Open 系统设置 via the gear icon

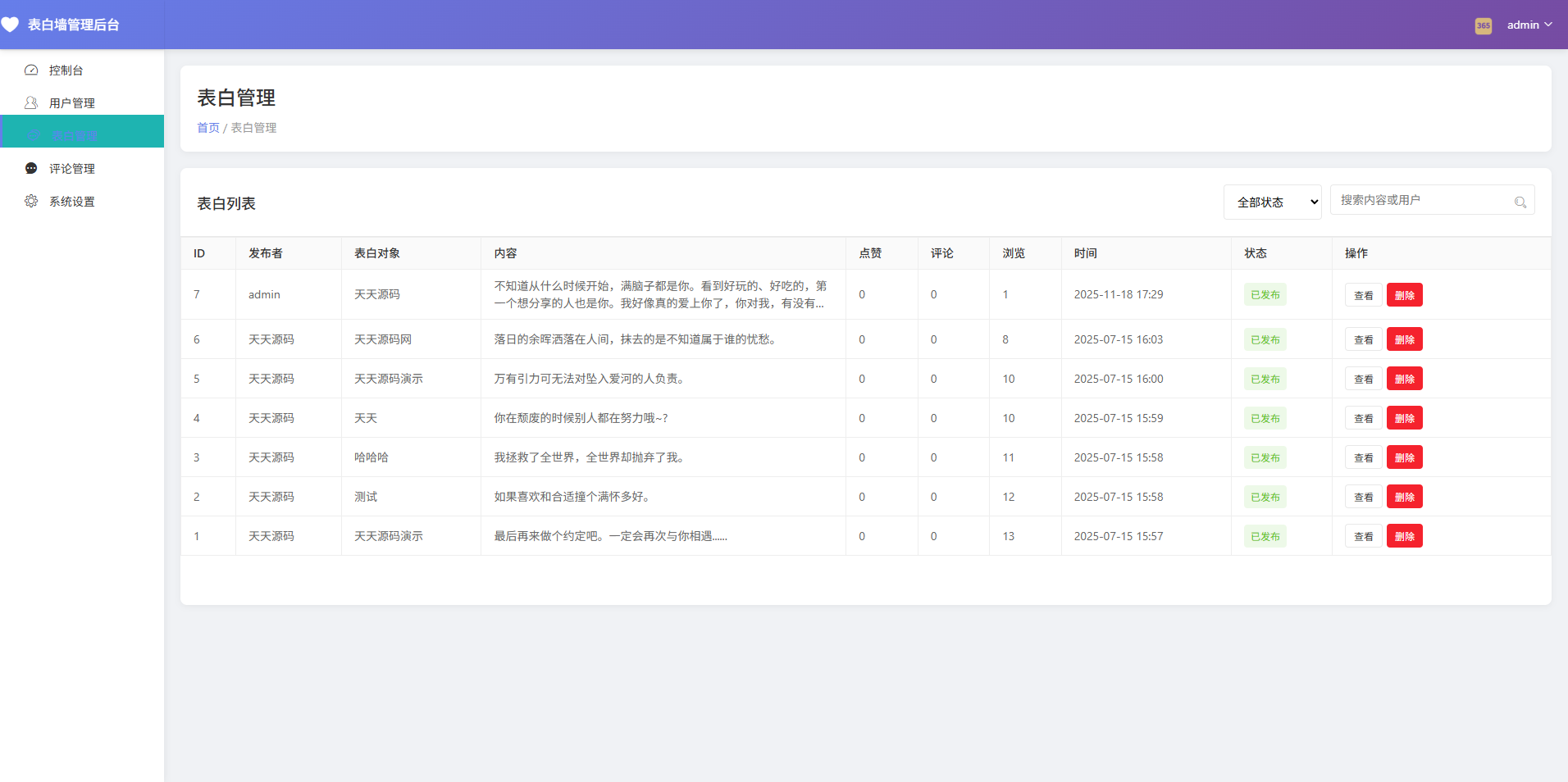31,201
